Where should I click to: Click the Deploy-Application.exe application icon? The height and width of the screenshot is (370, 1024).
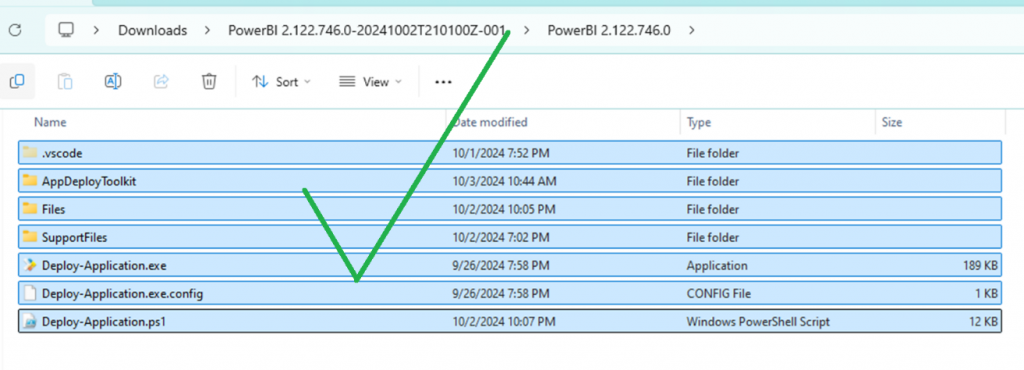pyautogui.click(x=30, y=265)
